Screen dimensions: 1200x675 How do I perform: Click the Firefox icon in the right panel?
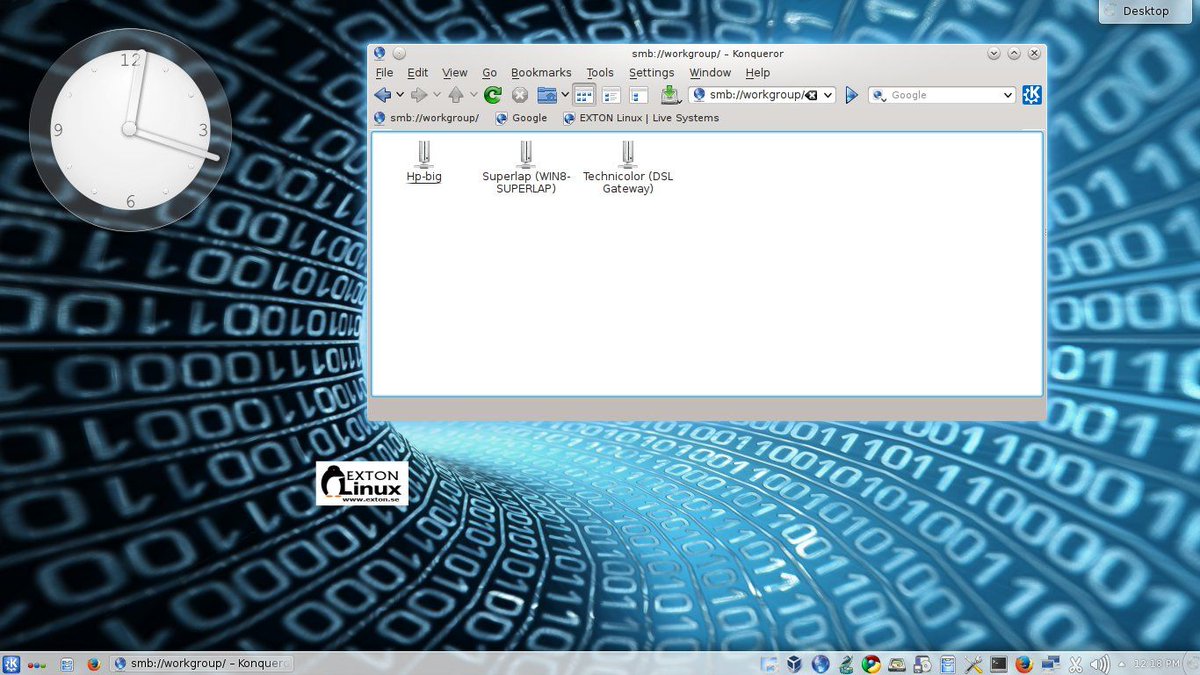click(x=1024, y=663)
